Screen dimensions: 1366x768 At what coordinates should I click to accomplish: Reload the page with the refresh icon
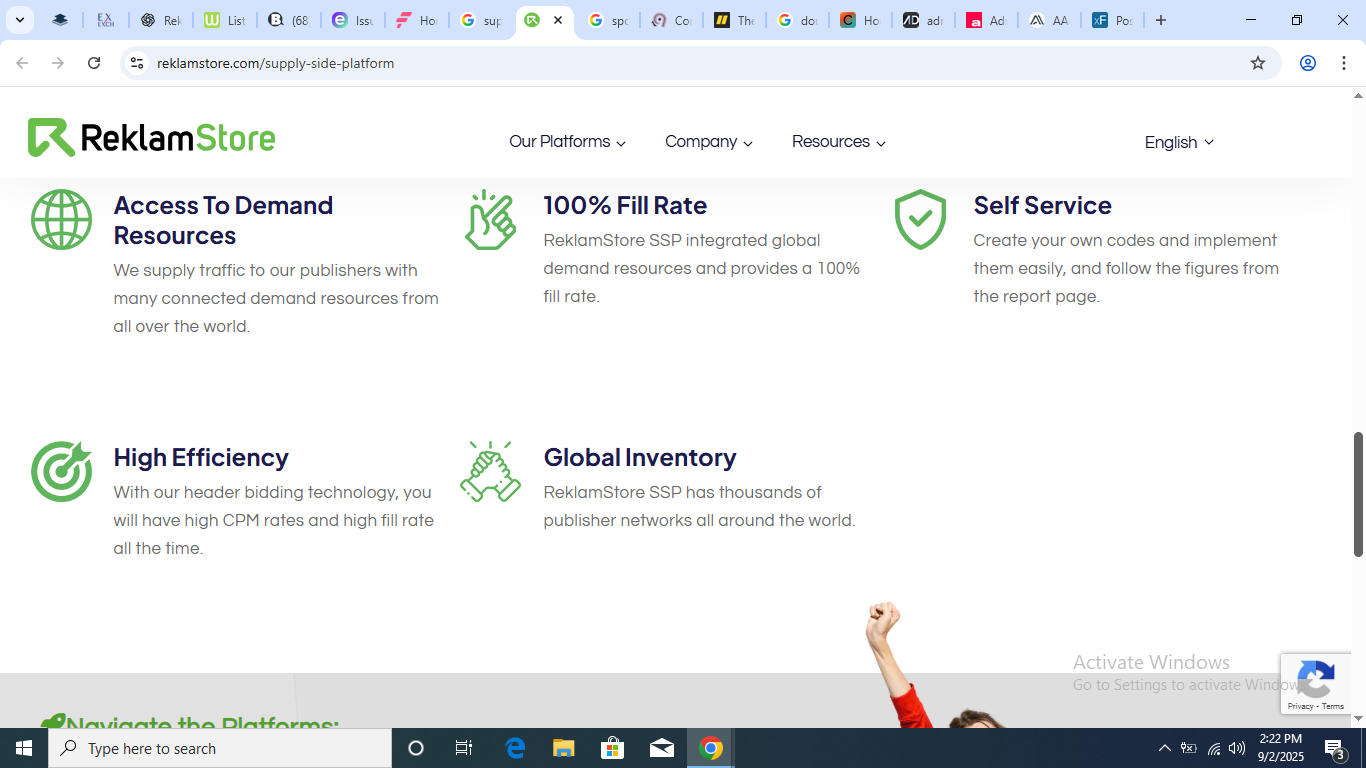(x=94, y=63)
